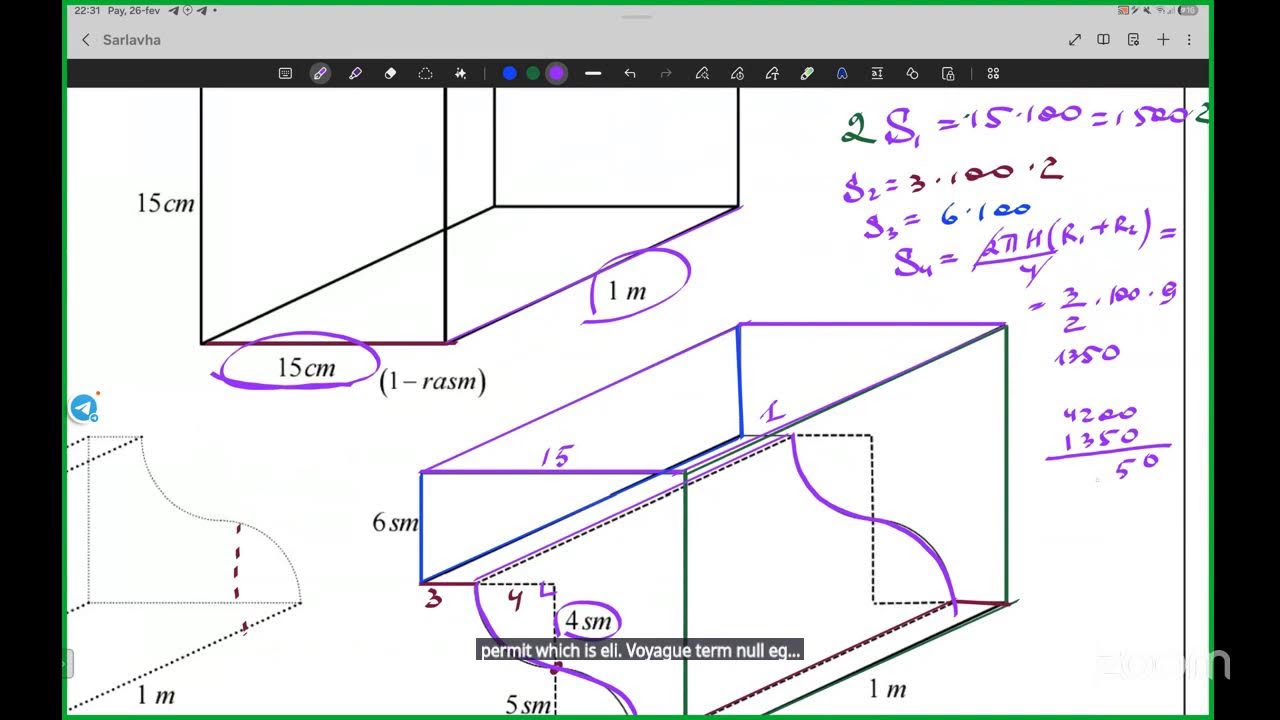The image size is (1280, 720).
Task: Expand the note to full screen
Action: click(x=1075, y=40)
